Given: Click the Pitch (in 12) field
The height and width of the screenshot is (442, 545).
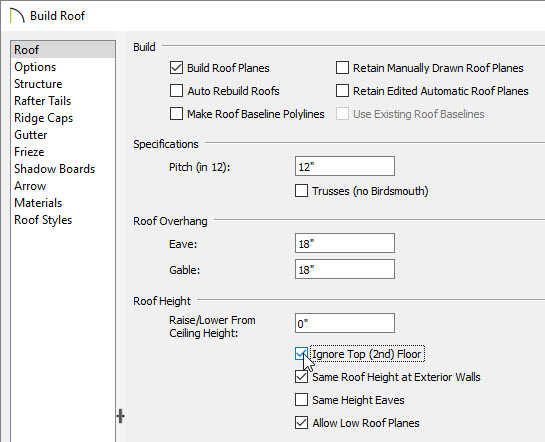Looking at the screenshot, I should (x=345, y=166).
